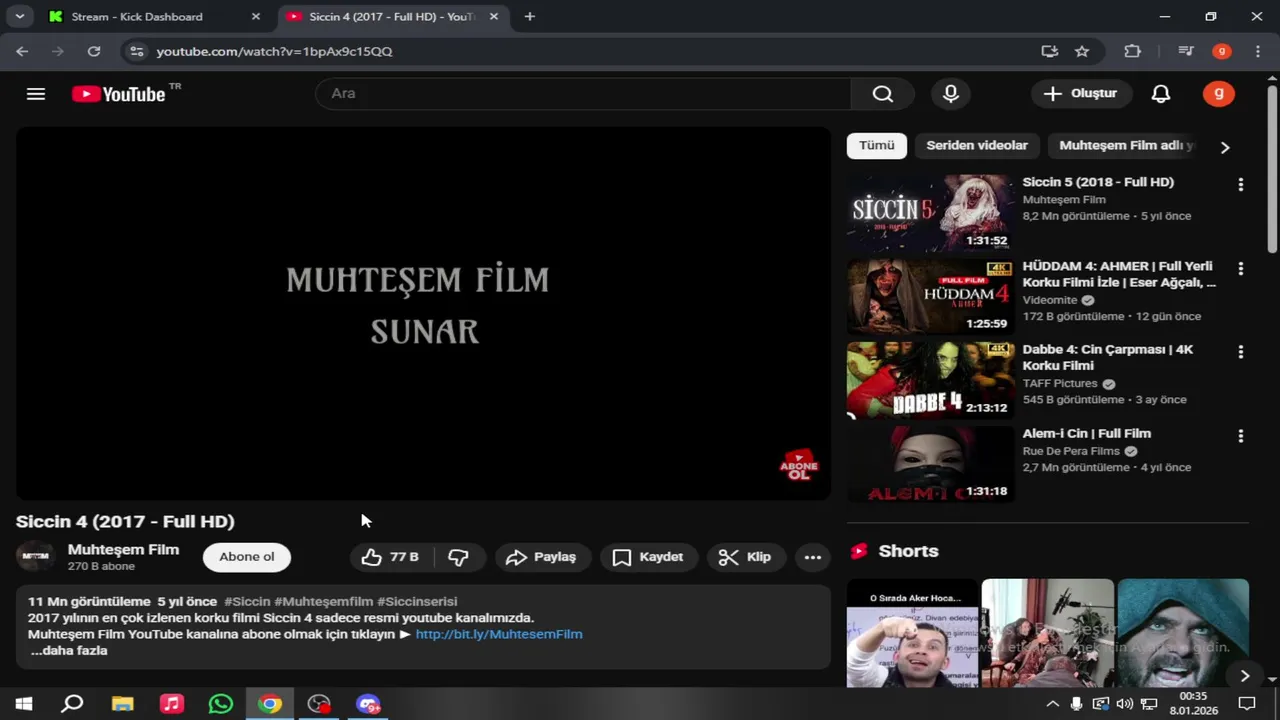Like the video with thumbs up
The image size is (1280, 720).
390,557
